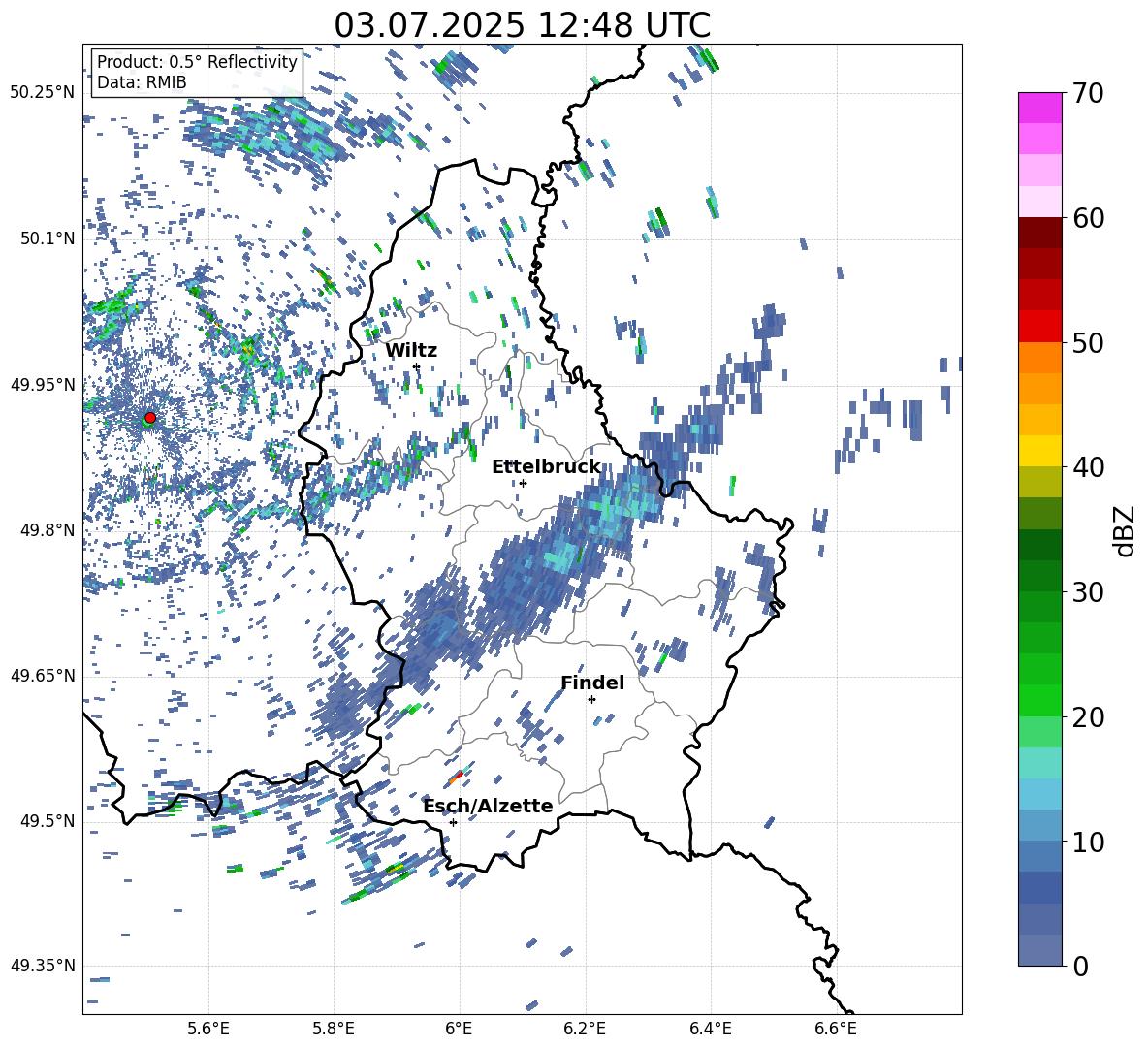This screenshot has height=1048, width=1148.
Task: Click the orange swatch just below 50 dBZ
Action: (x=1039, y=358)
